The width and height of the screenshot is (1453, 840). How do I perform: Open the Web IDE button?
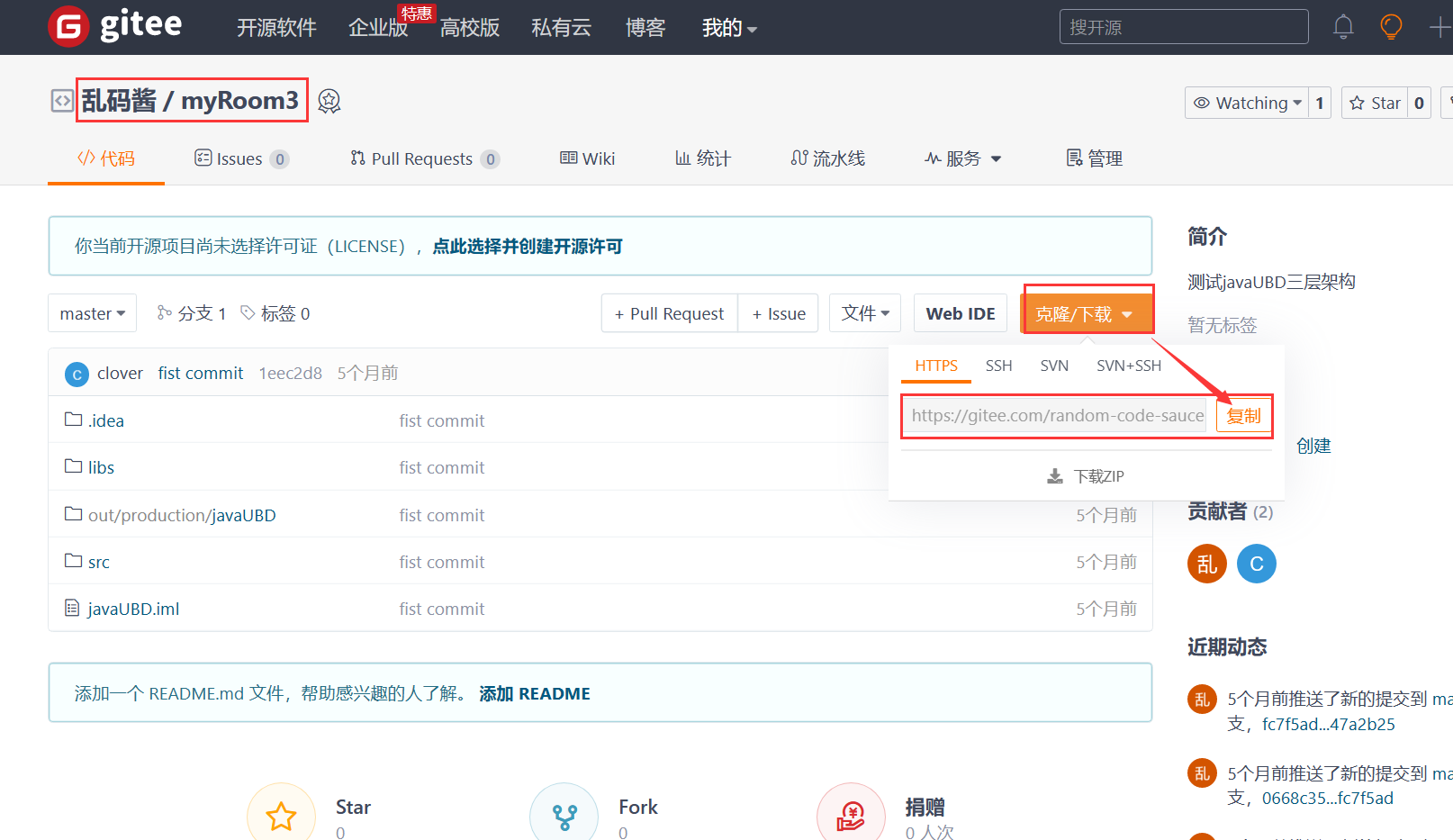(x=961, y=313)
